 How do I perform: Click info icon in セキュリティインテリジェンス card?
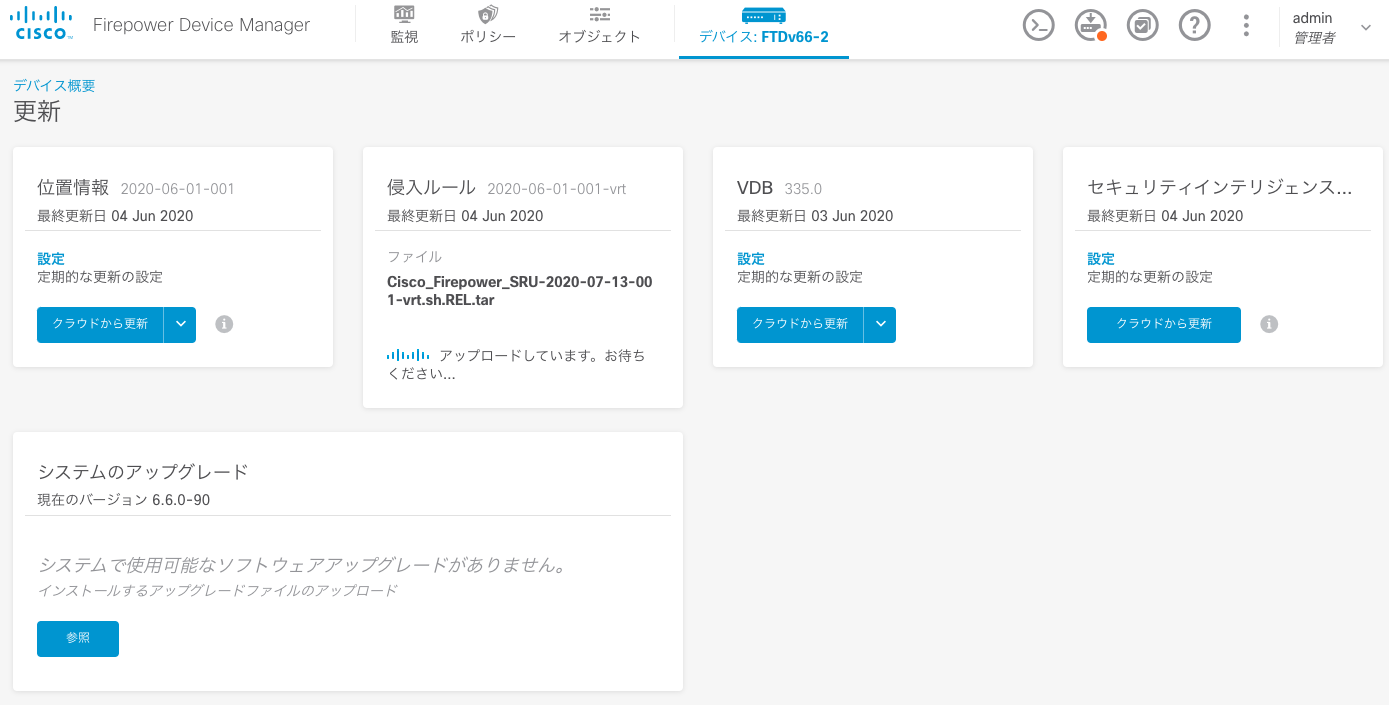click(1269, 324)
